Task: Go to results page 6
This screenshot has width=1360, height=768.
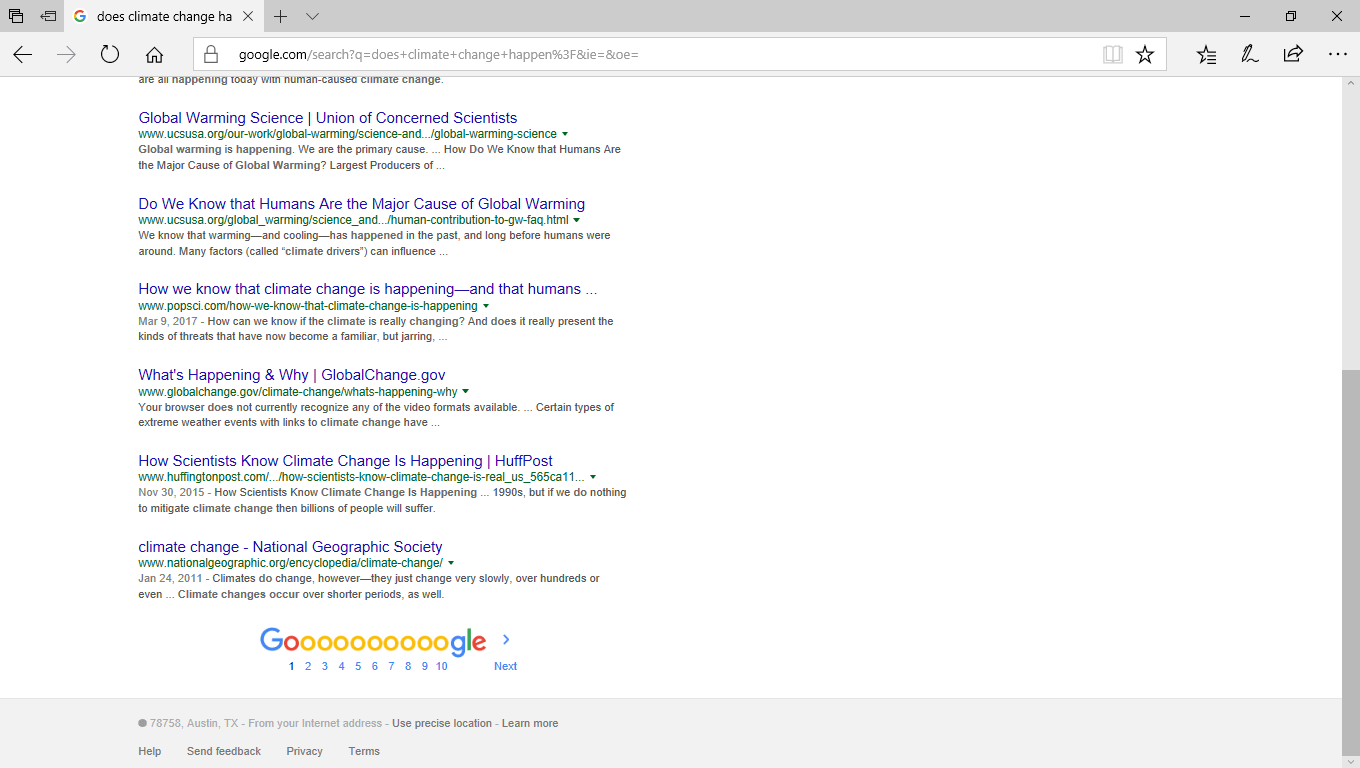Action: tap(375, 666)
